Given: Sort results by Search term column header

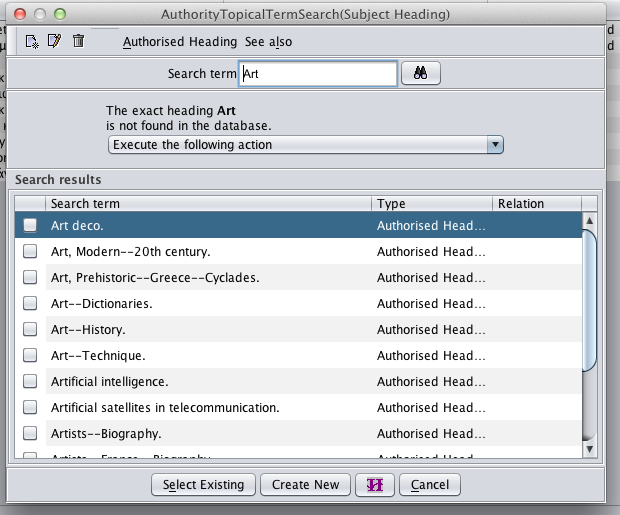Looking at the screenshot, I should (x=207, y=204).
